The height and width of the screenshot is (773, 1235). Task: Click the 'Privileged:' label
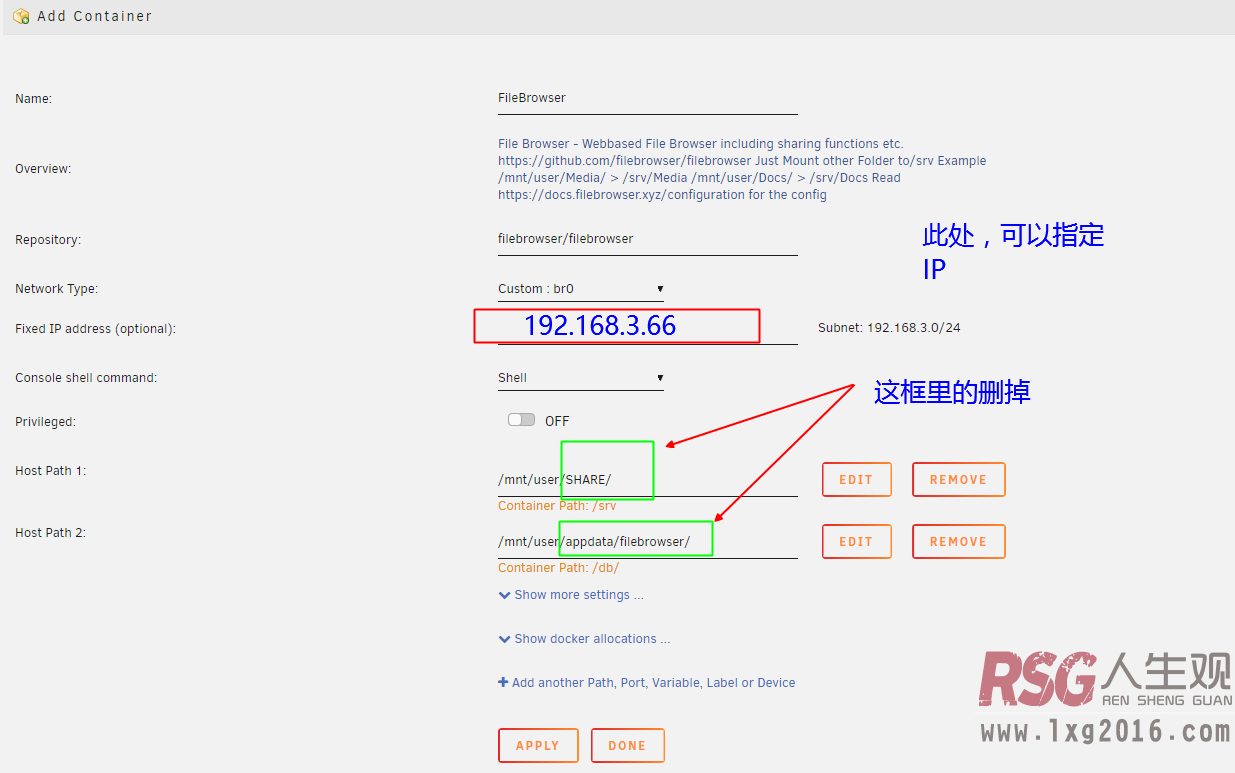click(45, 422)
